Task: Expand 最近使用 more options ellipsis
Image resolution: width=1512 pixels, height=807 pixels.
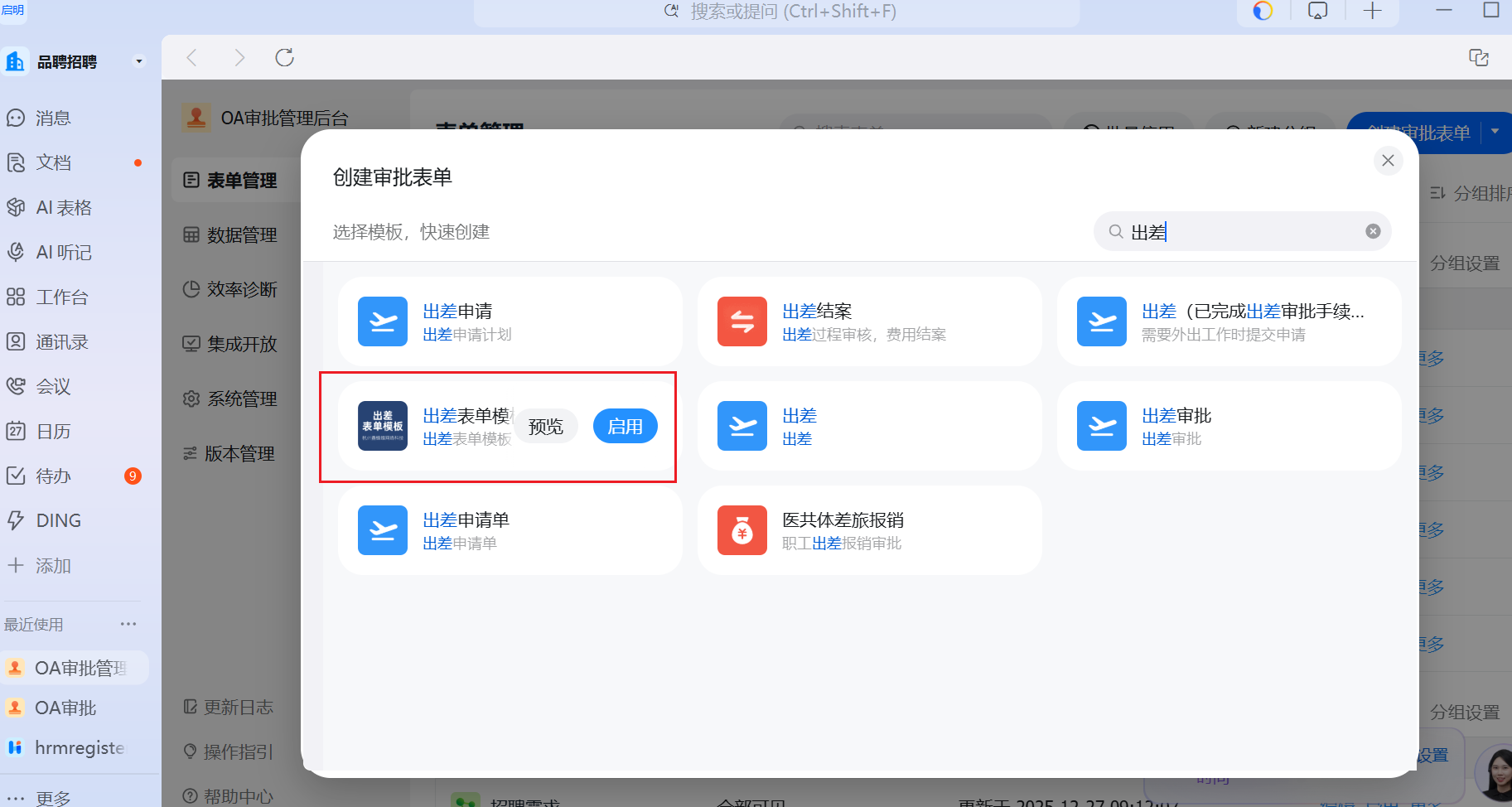Action: (128, 624)
